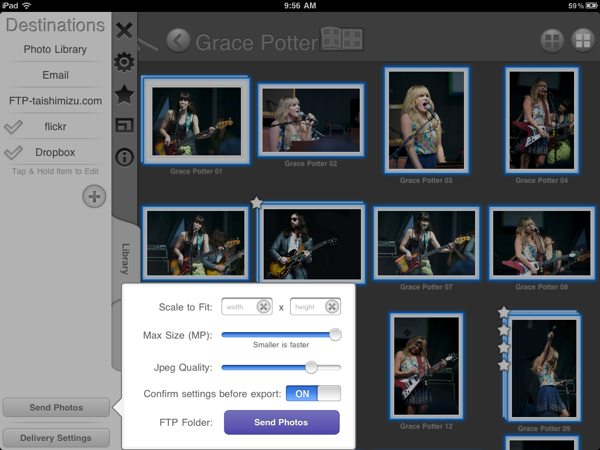
Task: Close the sidebar with the X icon
Action: click(124, 30)
